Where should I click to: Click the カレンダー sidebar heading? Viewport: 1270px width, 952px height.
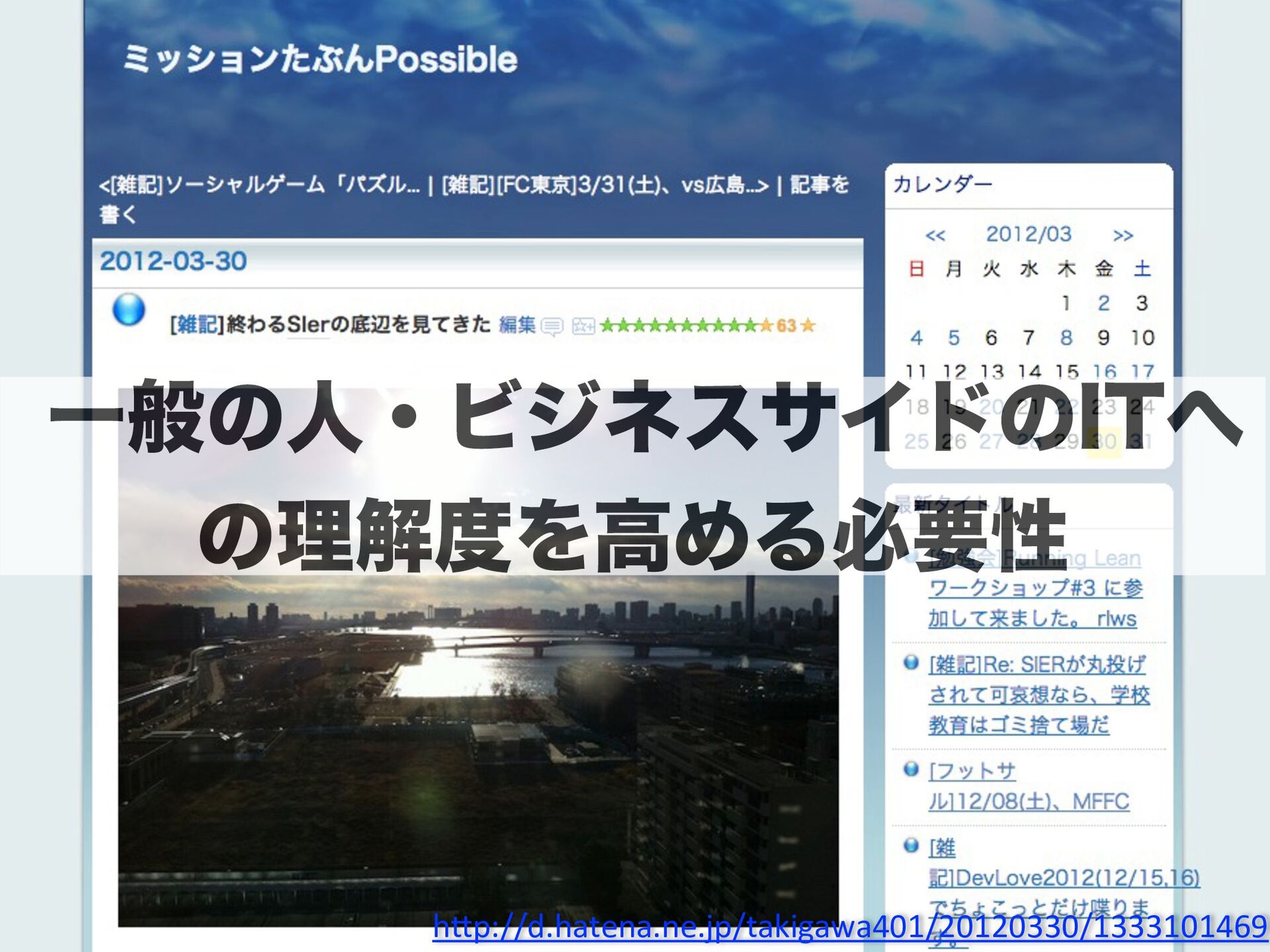coord(943,184)
